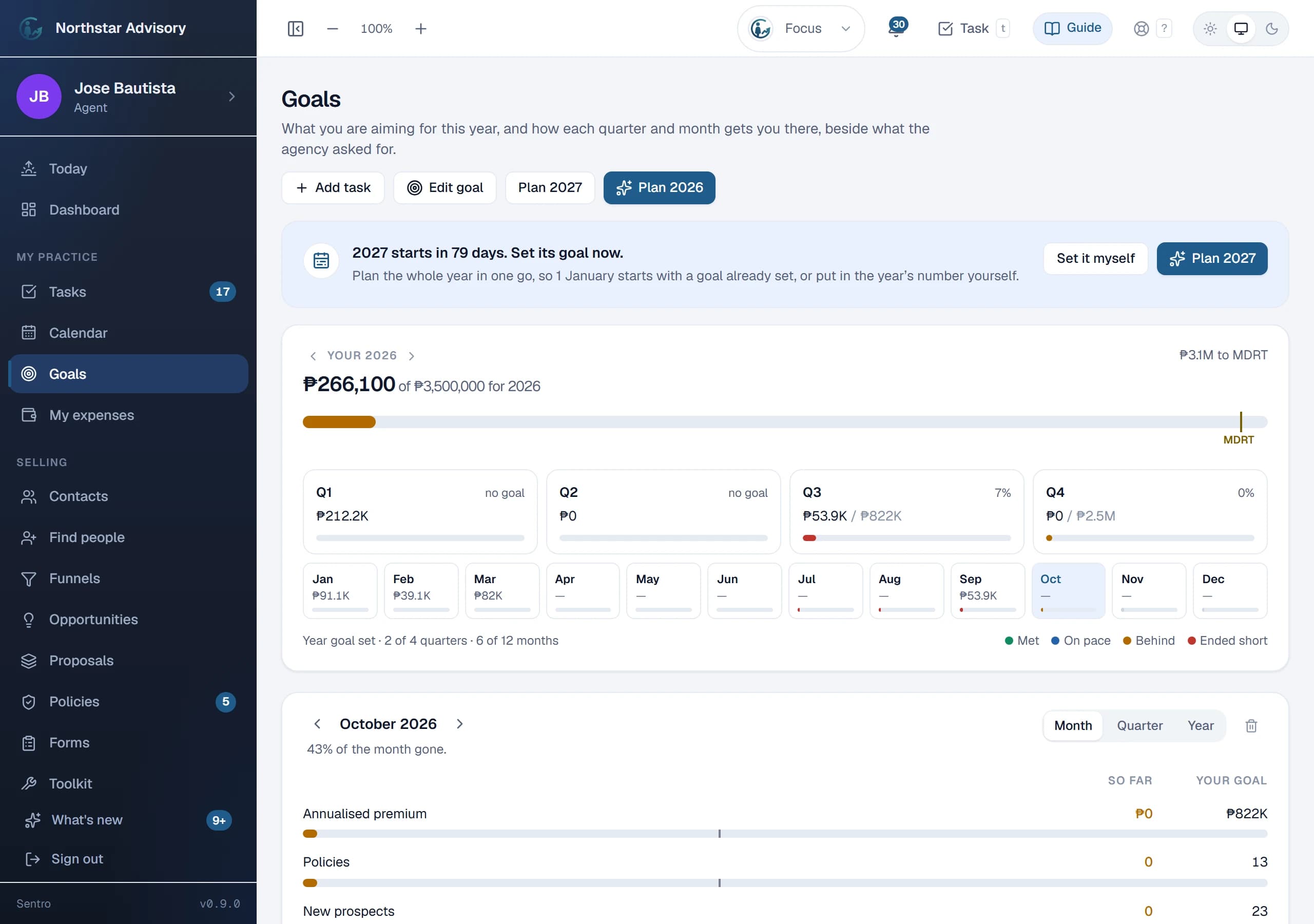The height and width of the screenshot is (924, 1314).
Task: Click the yearly progress bar
Action: point(785,422)
